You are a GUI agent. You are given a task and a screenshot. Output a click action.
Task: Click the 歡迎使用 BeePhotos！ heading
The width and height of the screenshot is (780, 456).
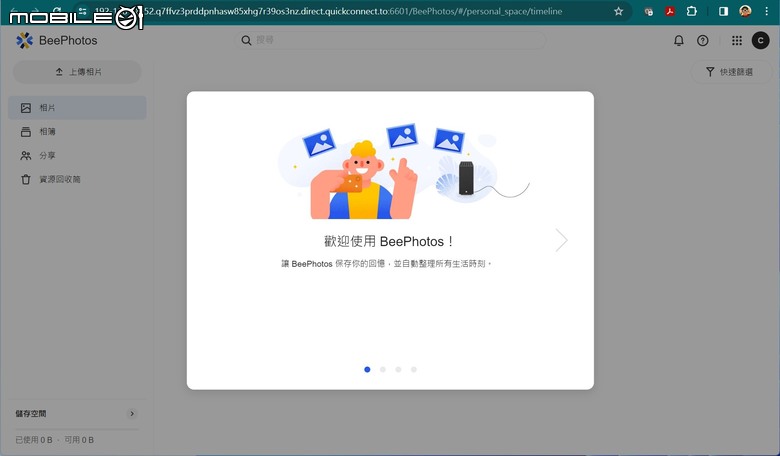point(390,242)
